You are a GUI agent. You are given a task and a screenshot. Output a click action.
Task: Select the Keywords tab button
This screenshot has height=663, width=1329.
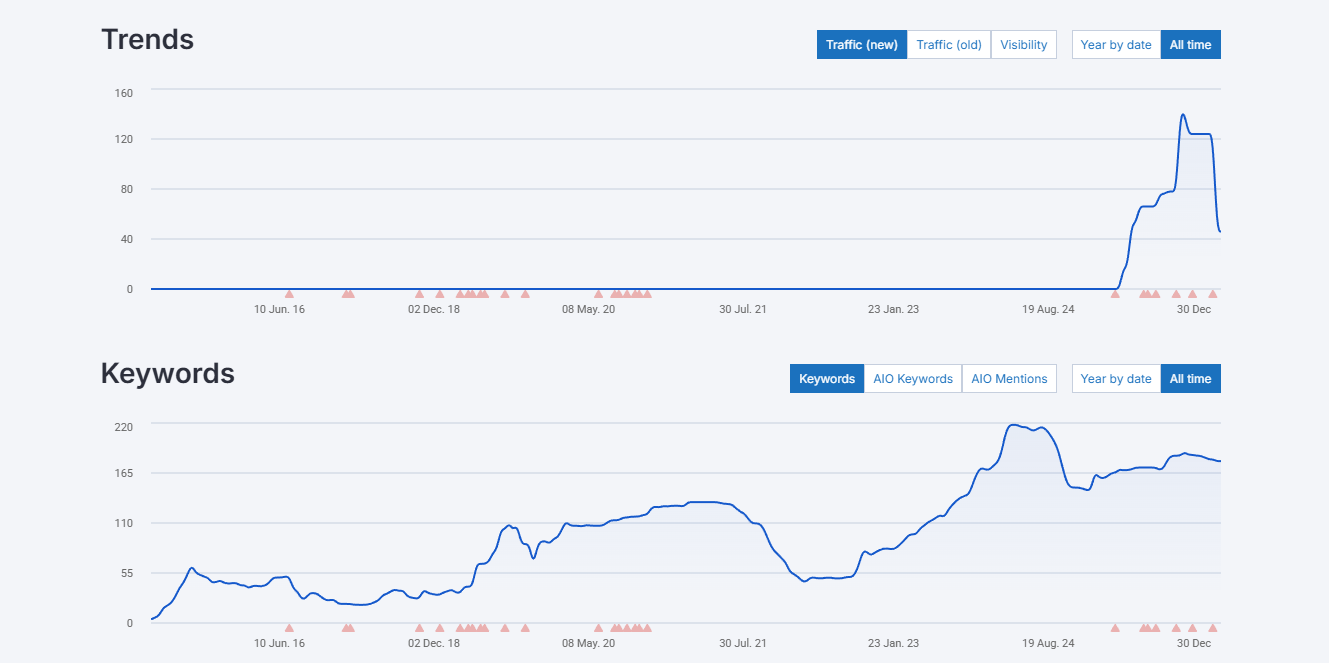pos(826,379)
